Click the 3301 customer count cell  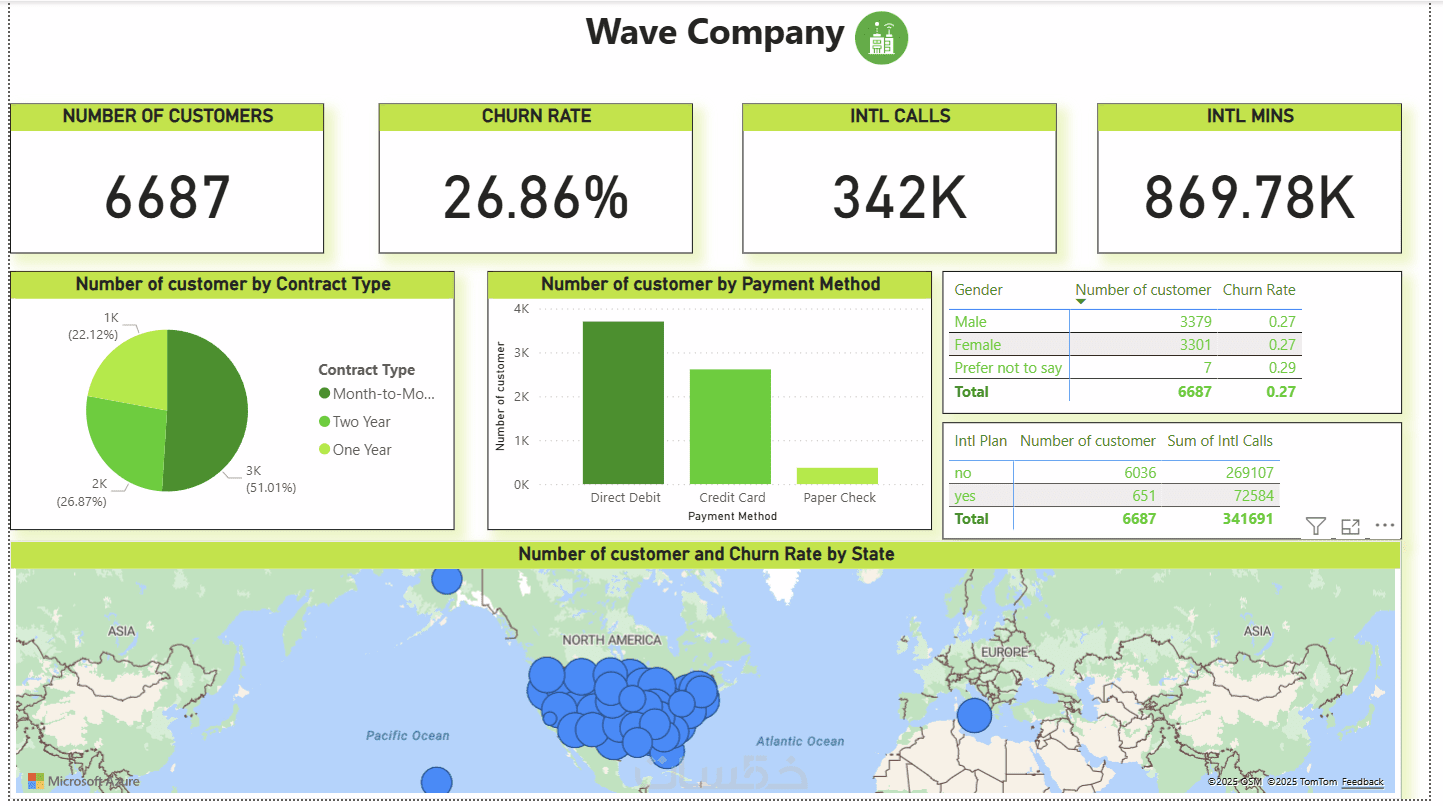click(1194, 345)
